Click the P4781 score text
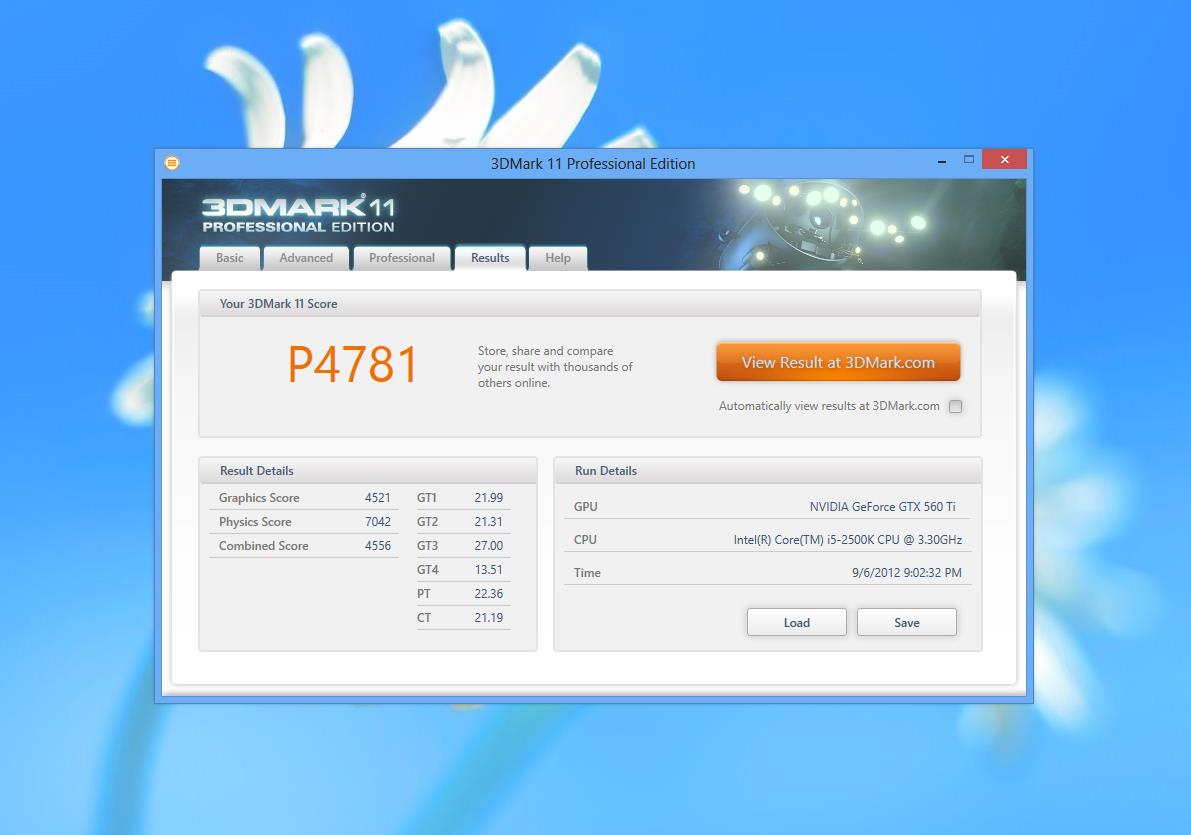 (353, 365)
